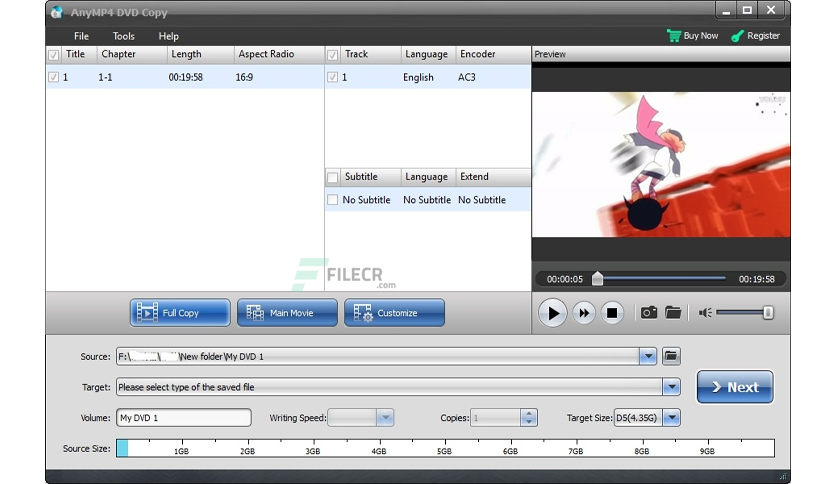Expand the Target type dropdown
The width and height of the screenshot is (836, 484).
coord(671,387)
